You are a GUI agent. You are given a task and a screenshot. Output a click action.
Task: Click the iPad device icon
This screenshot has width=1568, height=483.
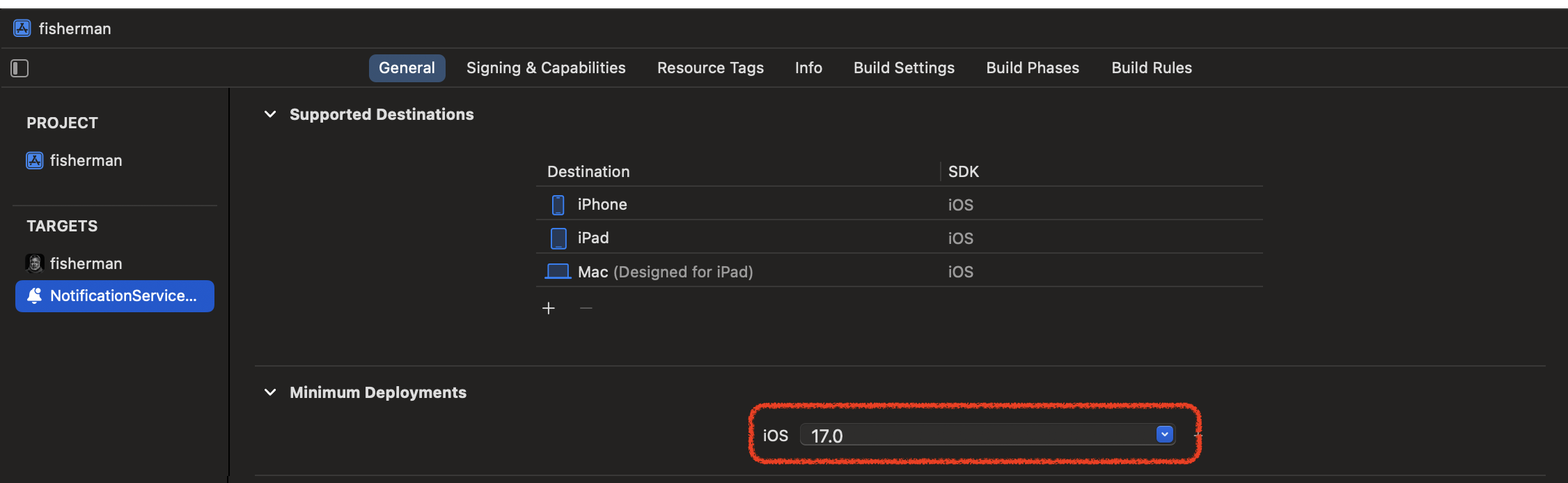click(558, 238)
